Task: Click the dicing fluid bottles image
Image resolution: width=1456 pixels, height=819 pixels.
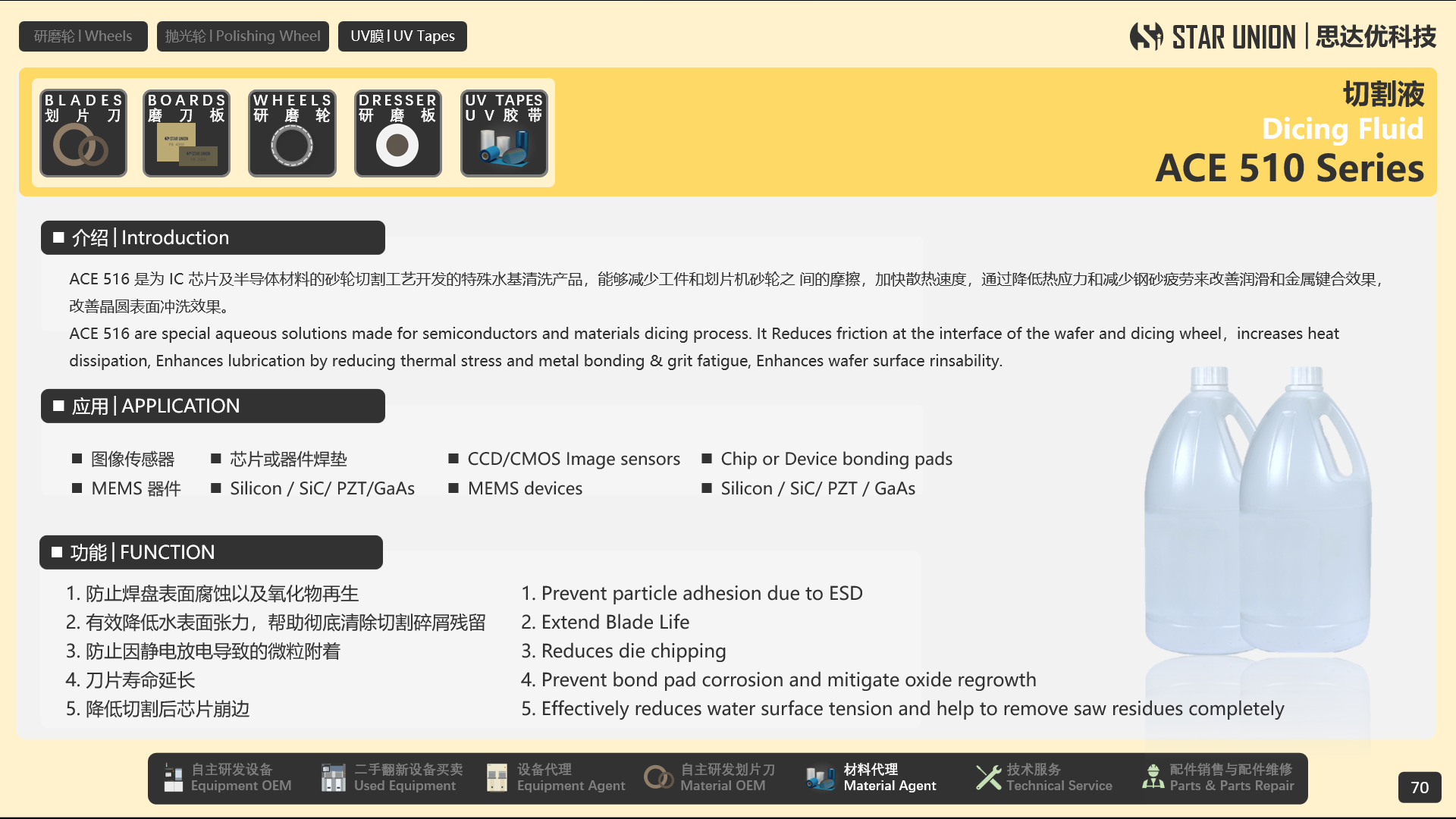Action: tap(1258, 510)
